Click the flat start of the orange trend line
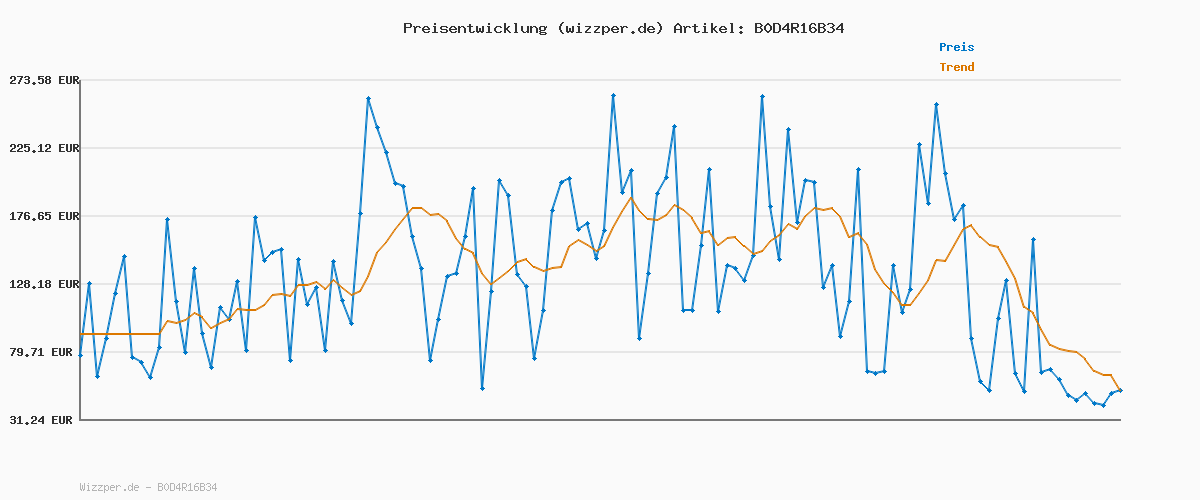Screen dimensions: 1200x500 (120, 334)
